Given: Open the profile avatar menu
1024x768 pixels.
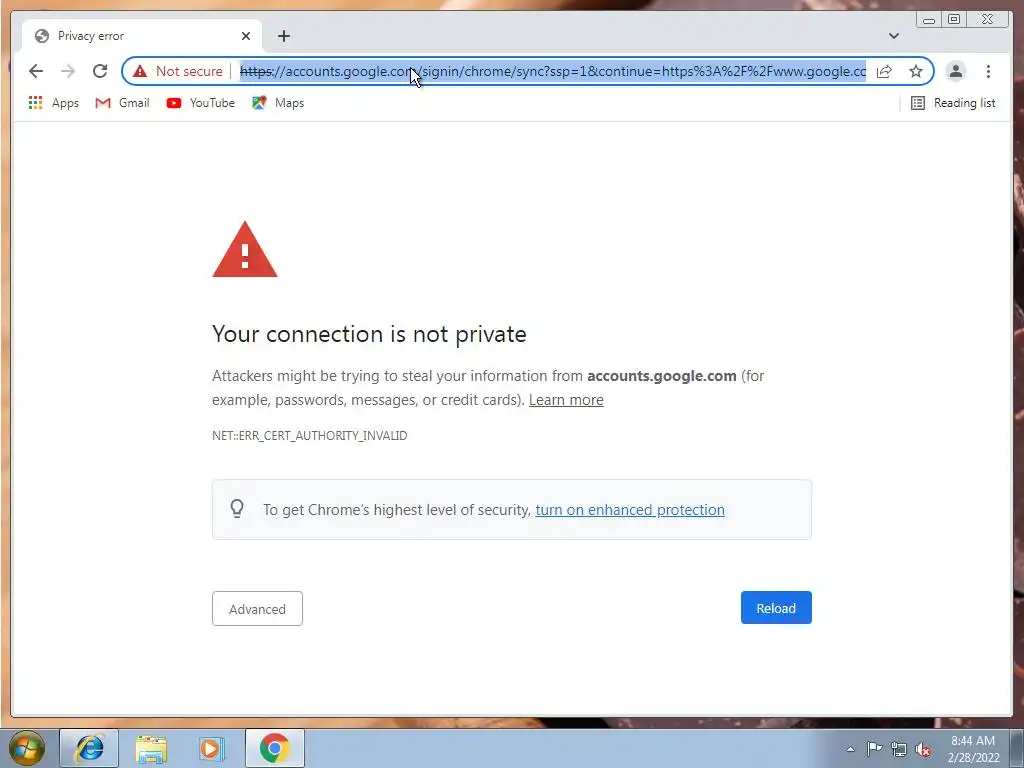Looking at the screenshot, I should [x=955, y=71].
